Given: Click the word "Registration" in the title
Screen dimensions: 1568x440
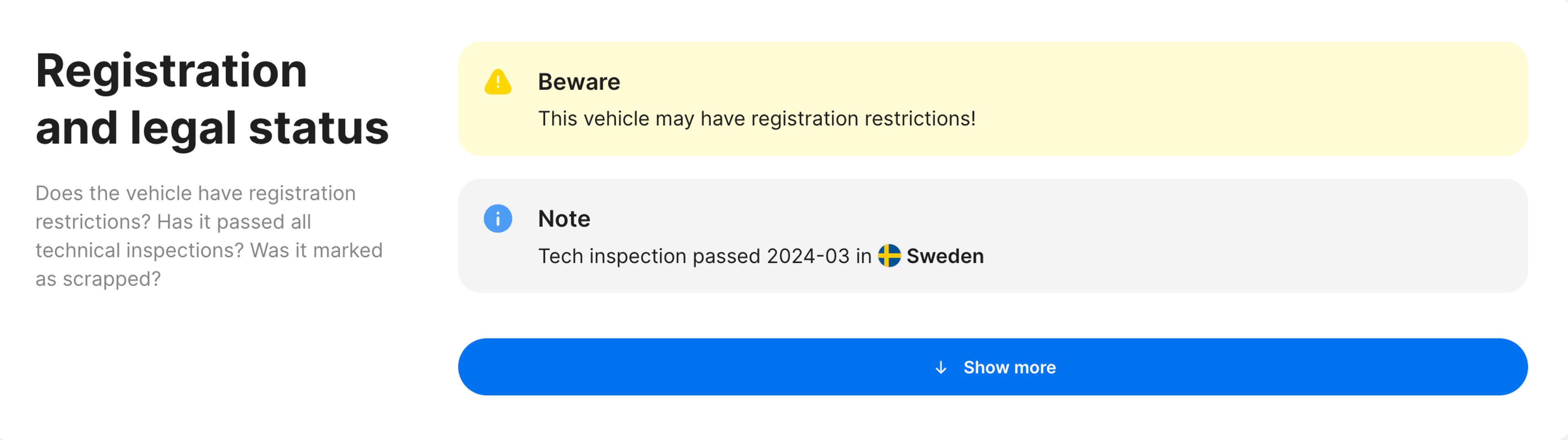Looking at the screenshot, I should point(171,71).
